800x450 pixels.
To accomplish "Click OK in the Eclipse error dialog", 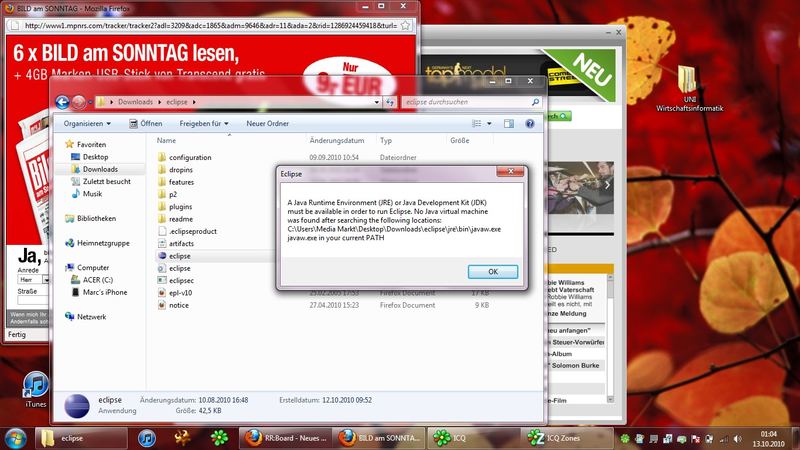I will 492,271.
